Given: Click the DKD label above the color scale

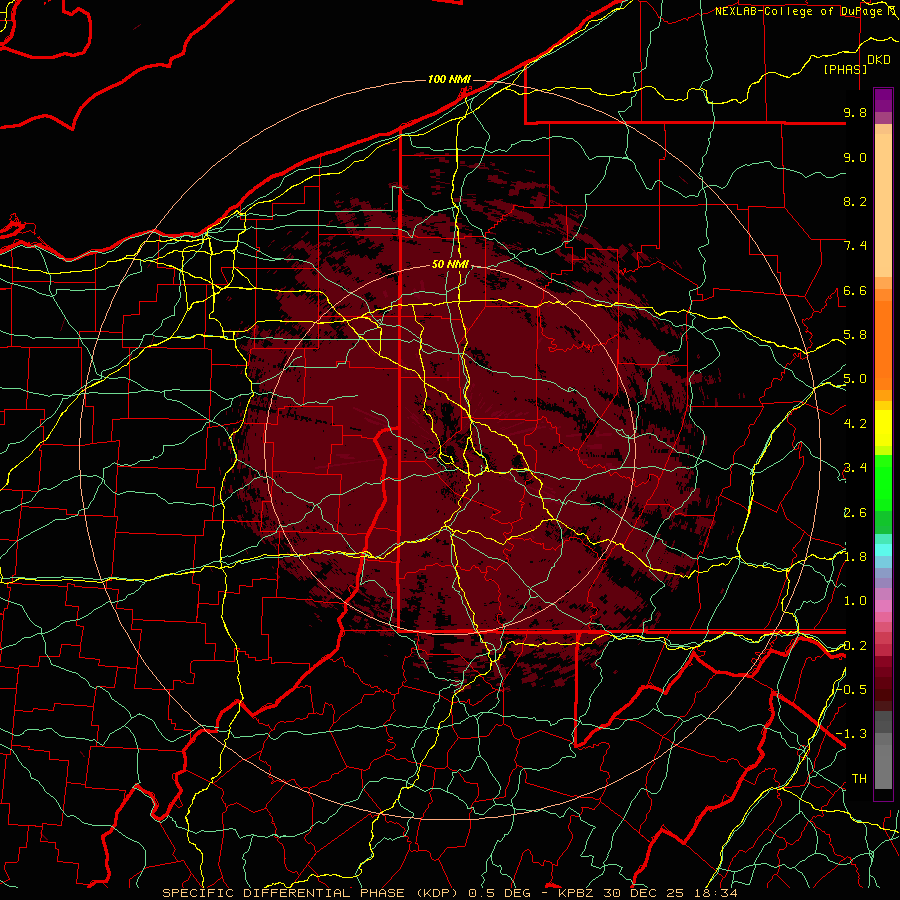Looking at the screenshot, I should pos(879,60).
